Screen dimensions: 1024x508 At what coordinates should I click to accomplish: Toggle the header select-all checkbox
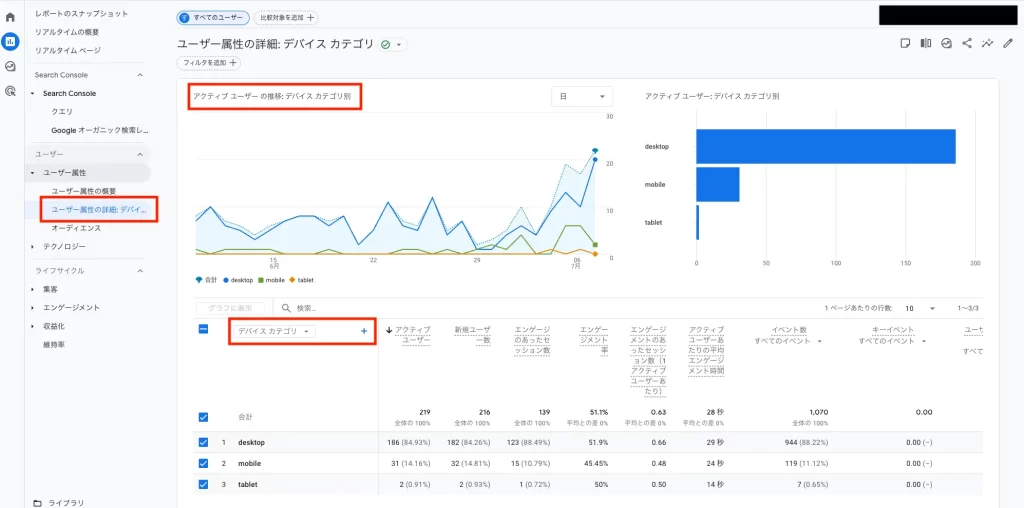(x=203, y=330)
